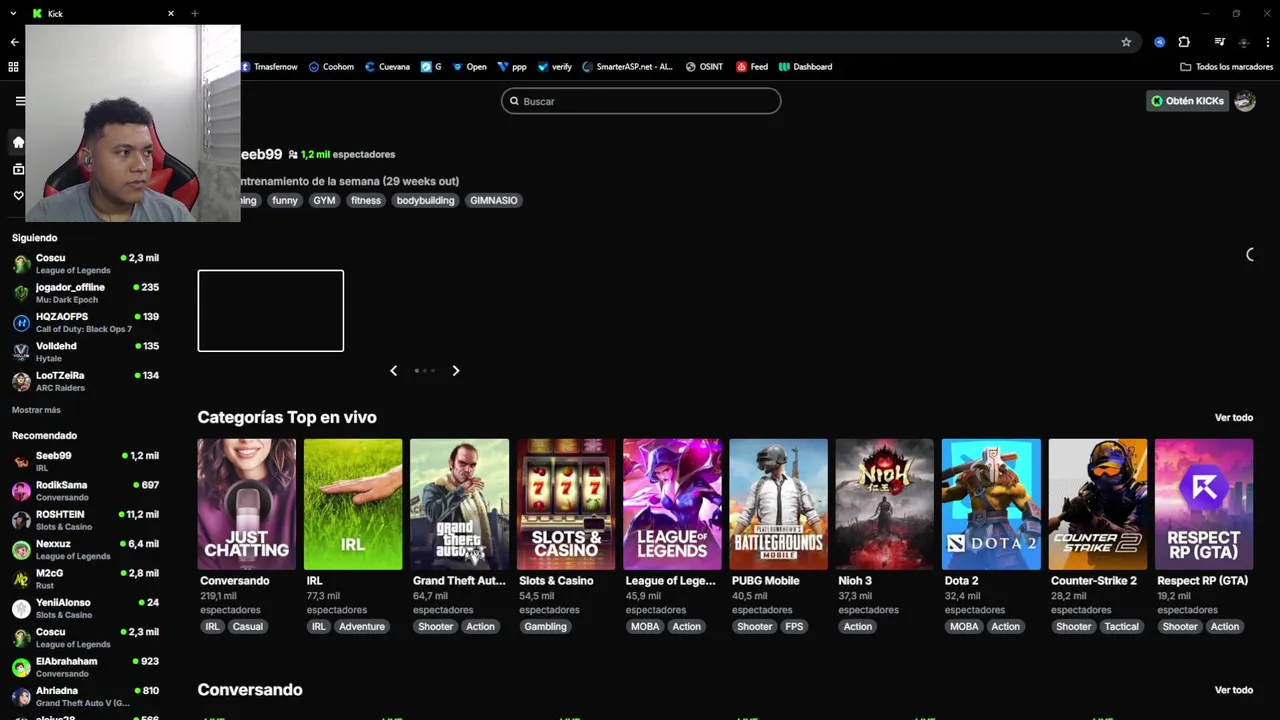
Task: Click Ver todo for Categorías Top
Action: [x=1234, y=418]
